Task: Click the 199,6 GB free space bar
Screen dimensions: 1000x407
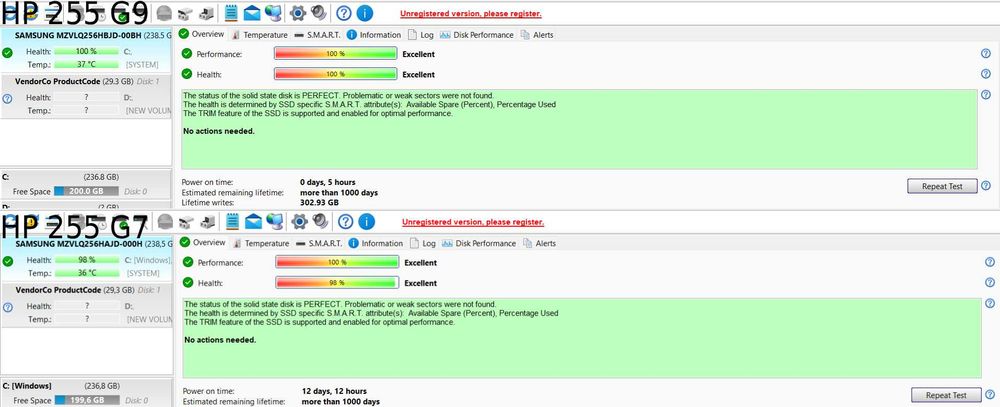Action: click(87, 400)
